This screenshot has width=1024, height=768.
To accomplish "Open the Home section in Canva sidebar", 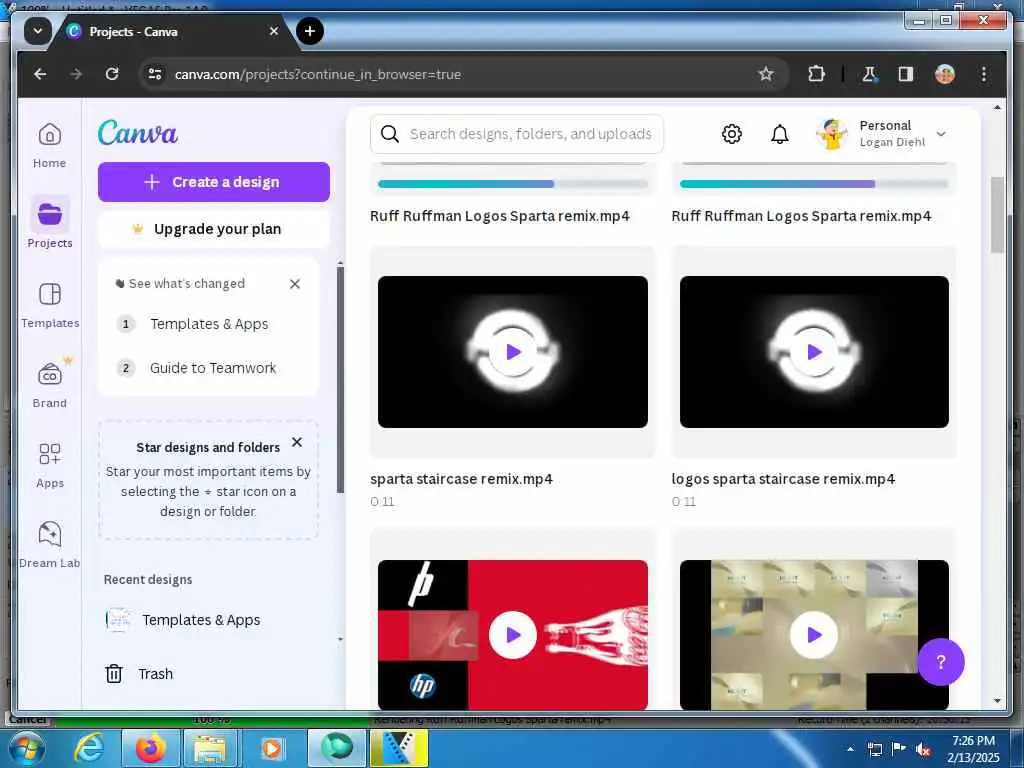I will pyautogui.click(x=50, y=146).
